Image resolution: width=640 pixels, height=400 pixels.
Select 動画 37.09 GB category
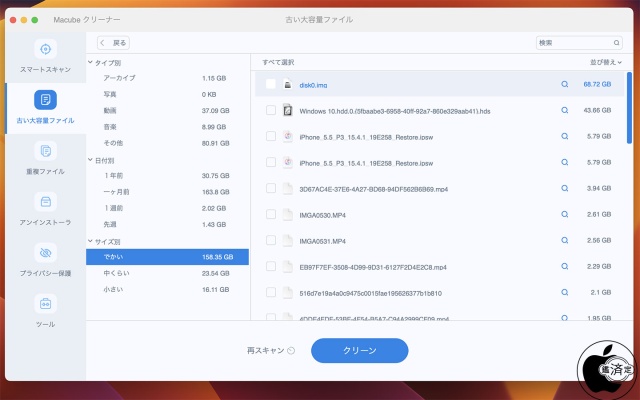coord(167,111)
